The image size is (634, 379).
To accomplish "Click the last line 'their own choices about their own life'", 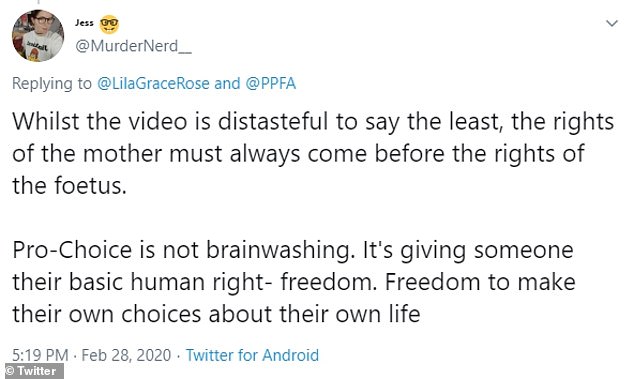I will [216, 314].
